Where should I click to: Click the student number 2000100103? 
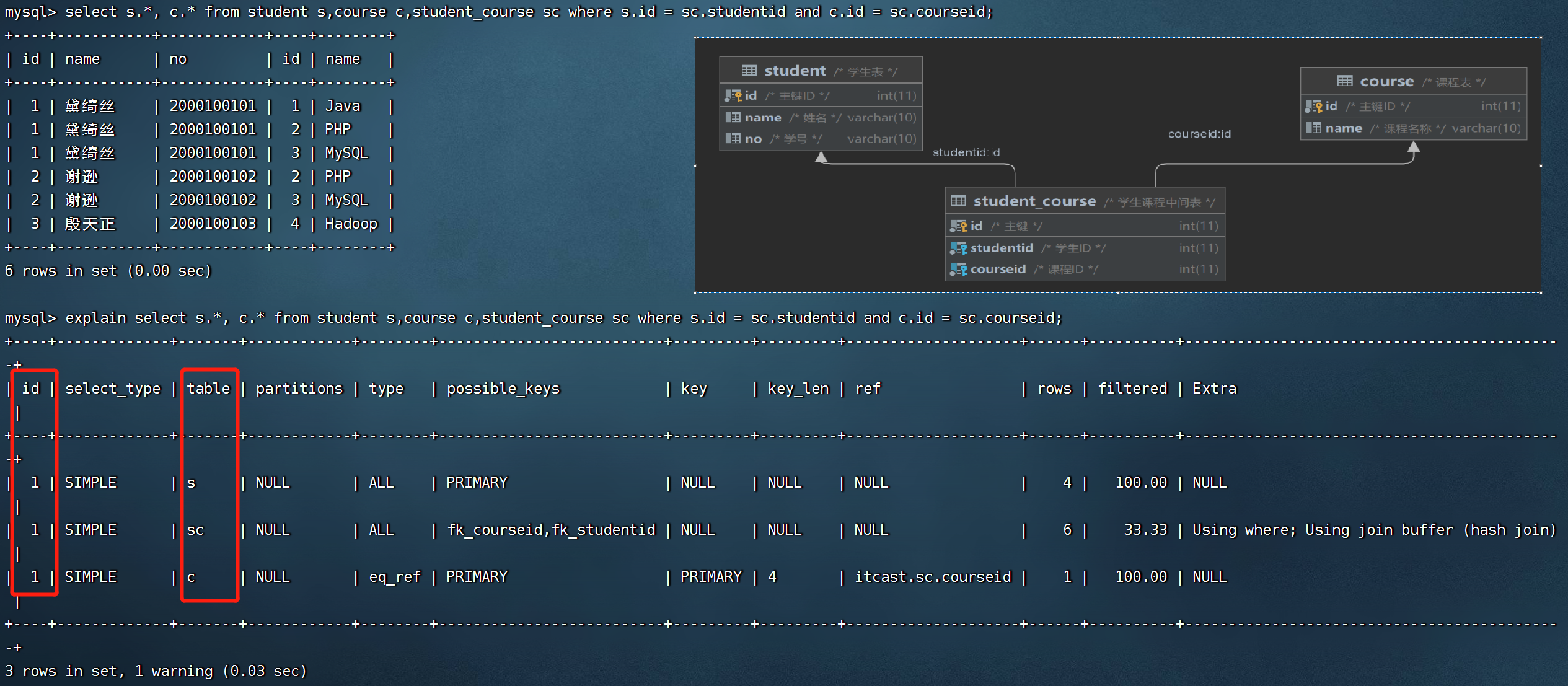point(213,224)
